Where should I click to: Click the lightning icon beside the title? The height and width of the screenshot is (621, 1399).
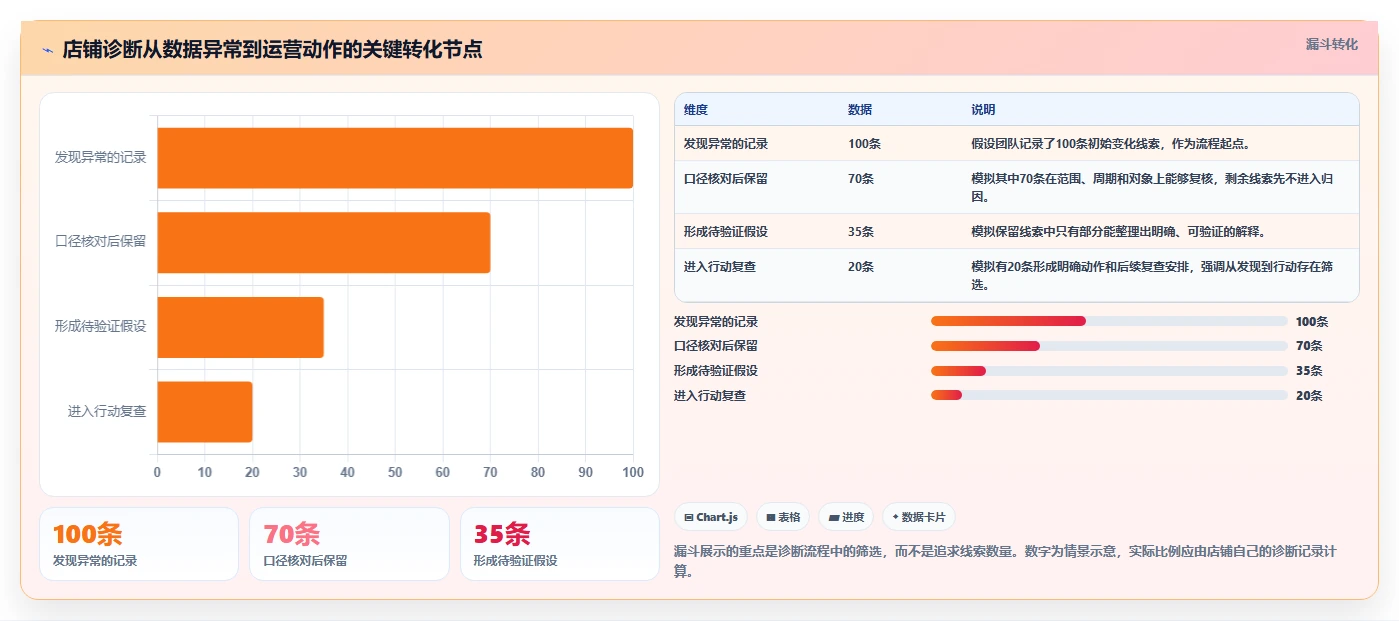(x=47, y=50)
